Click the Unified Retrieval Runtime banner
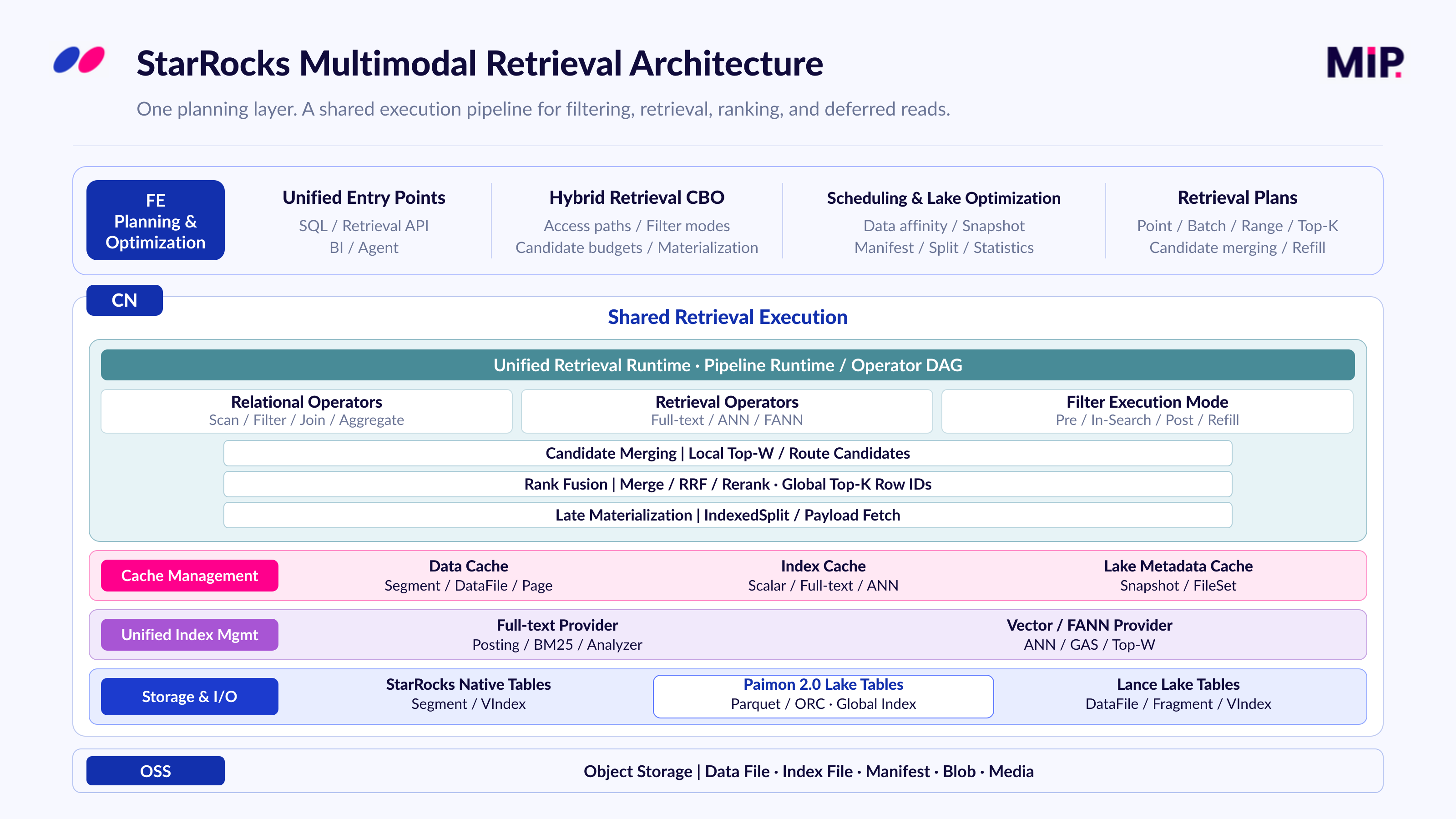 click(728, 365)
